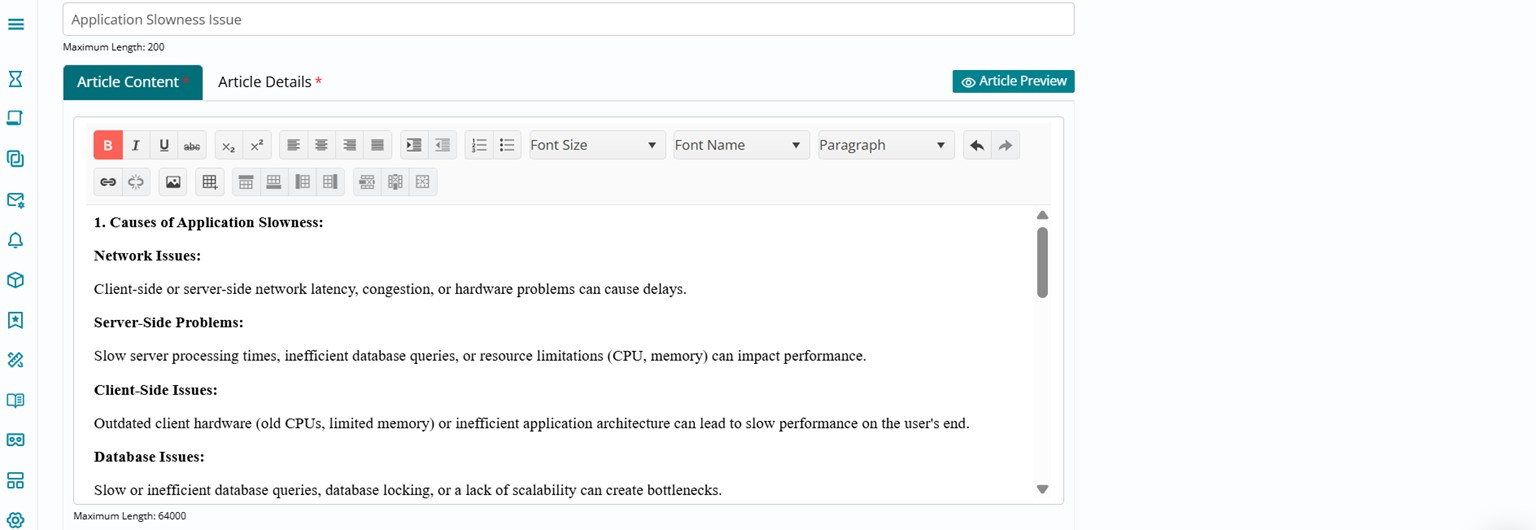1536x530 pixels.
Task: Apply strikethrough using the abc icon
Action: coord(192,145)
